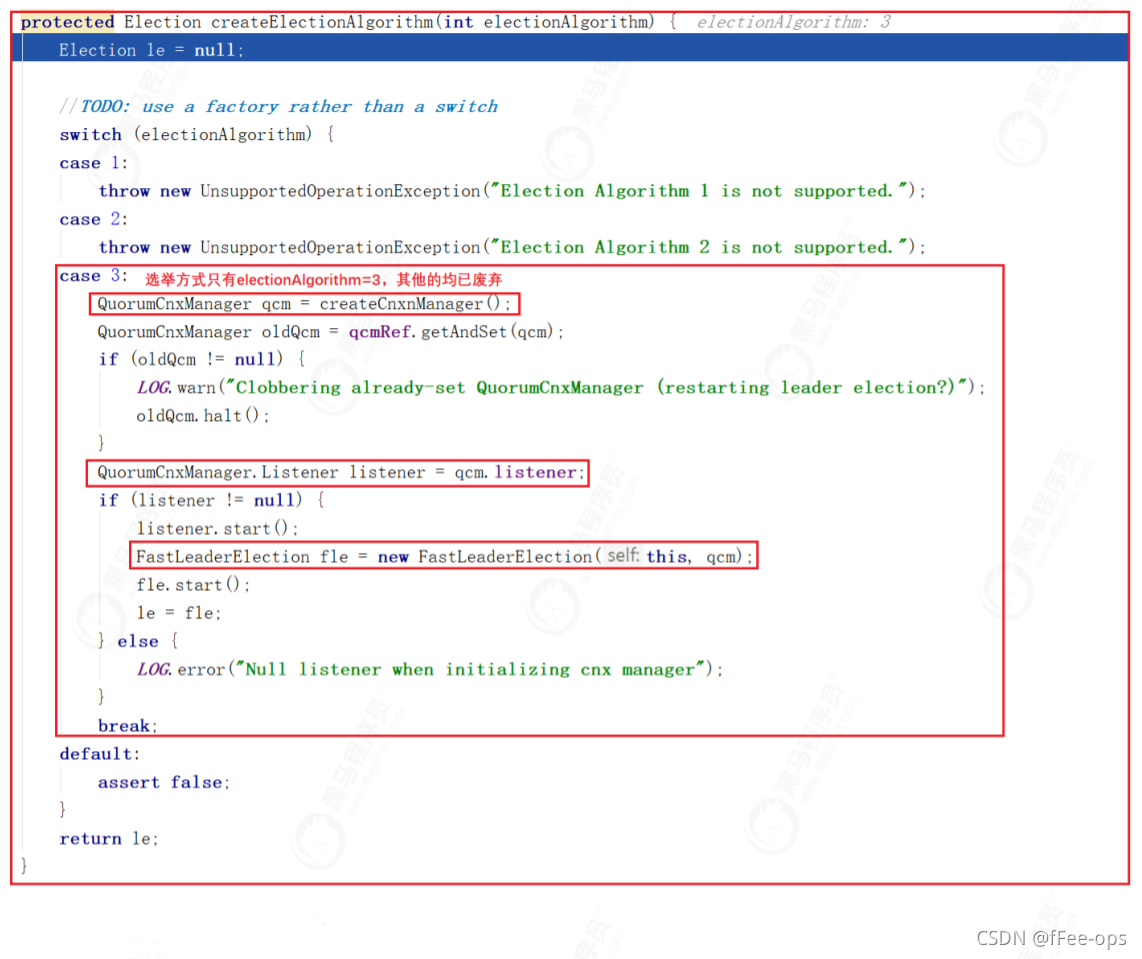Click the 'protected' keyword
This screenshot has height=959, width=1142.
click(x=67, y=22)
